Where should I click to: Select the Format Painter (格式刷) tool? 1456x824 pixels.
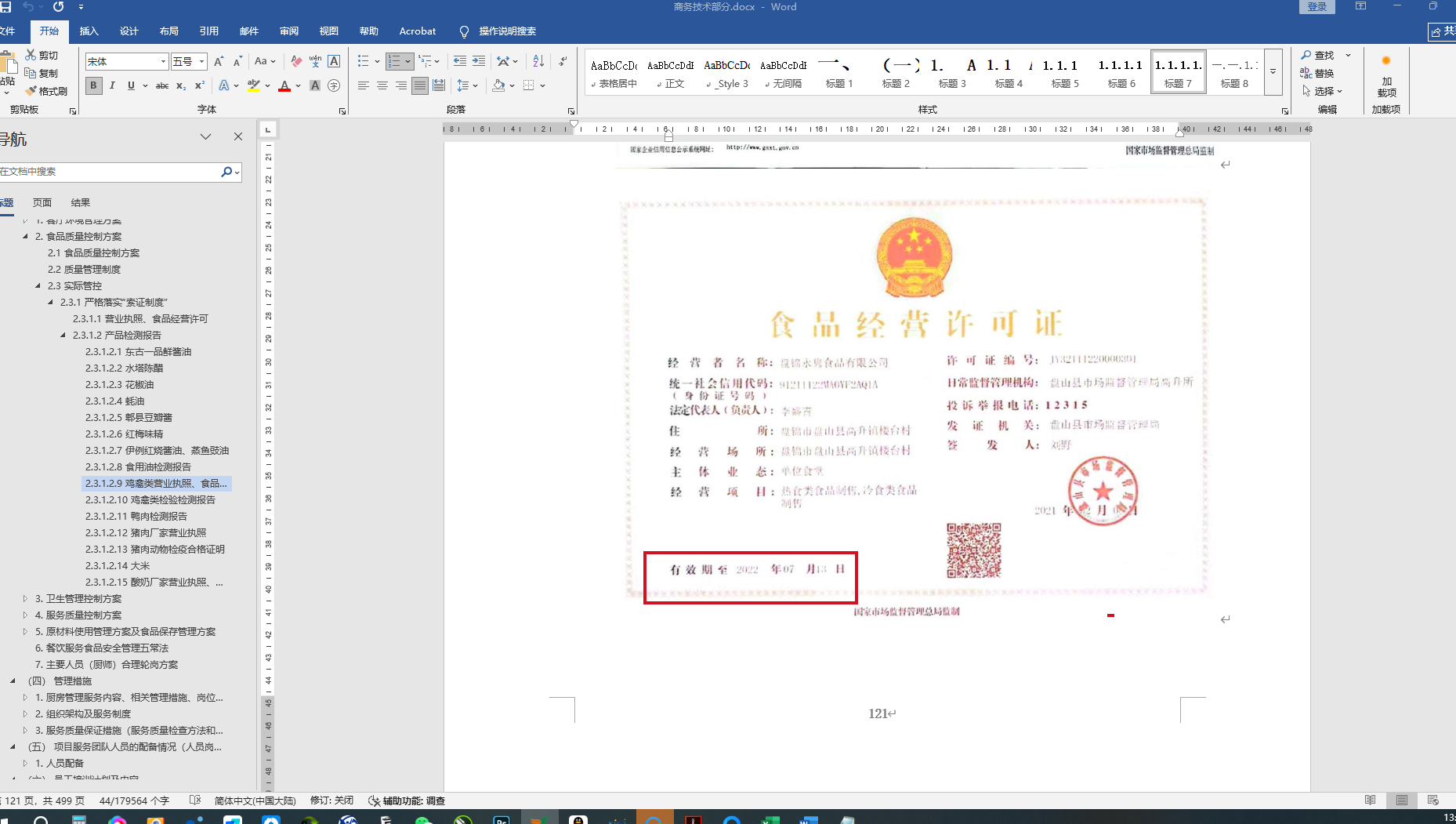(x=46, y=91)
